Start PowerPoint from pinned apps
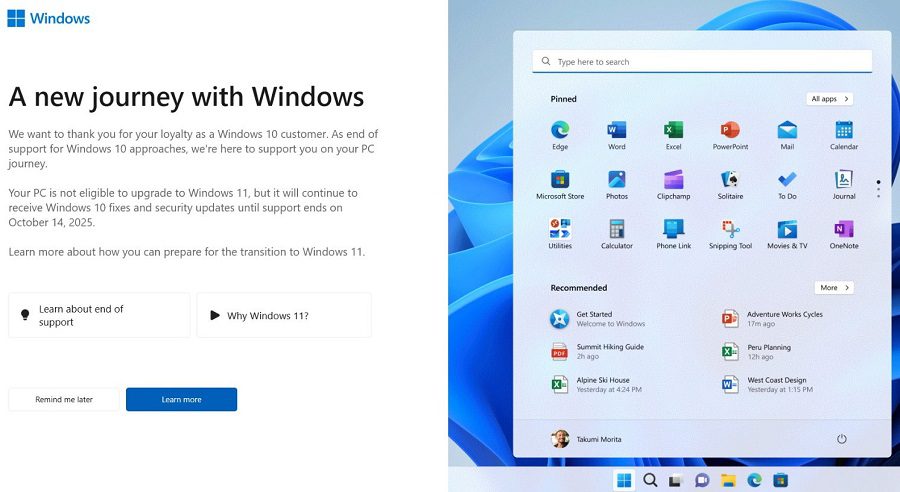Screen dimensions: 900x492 tap(730, 135)
